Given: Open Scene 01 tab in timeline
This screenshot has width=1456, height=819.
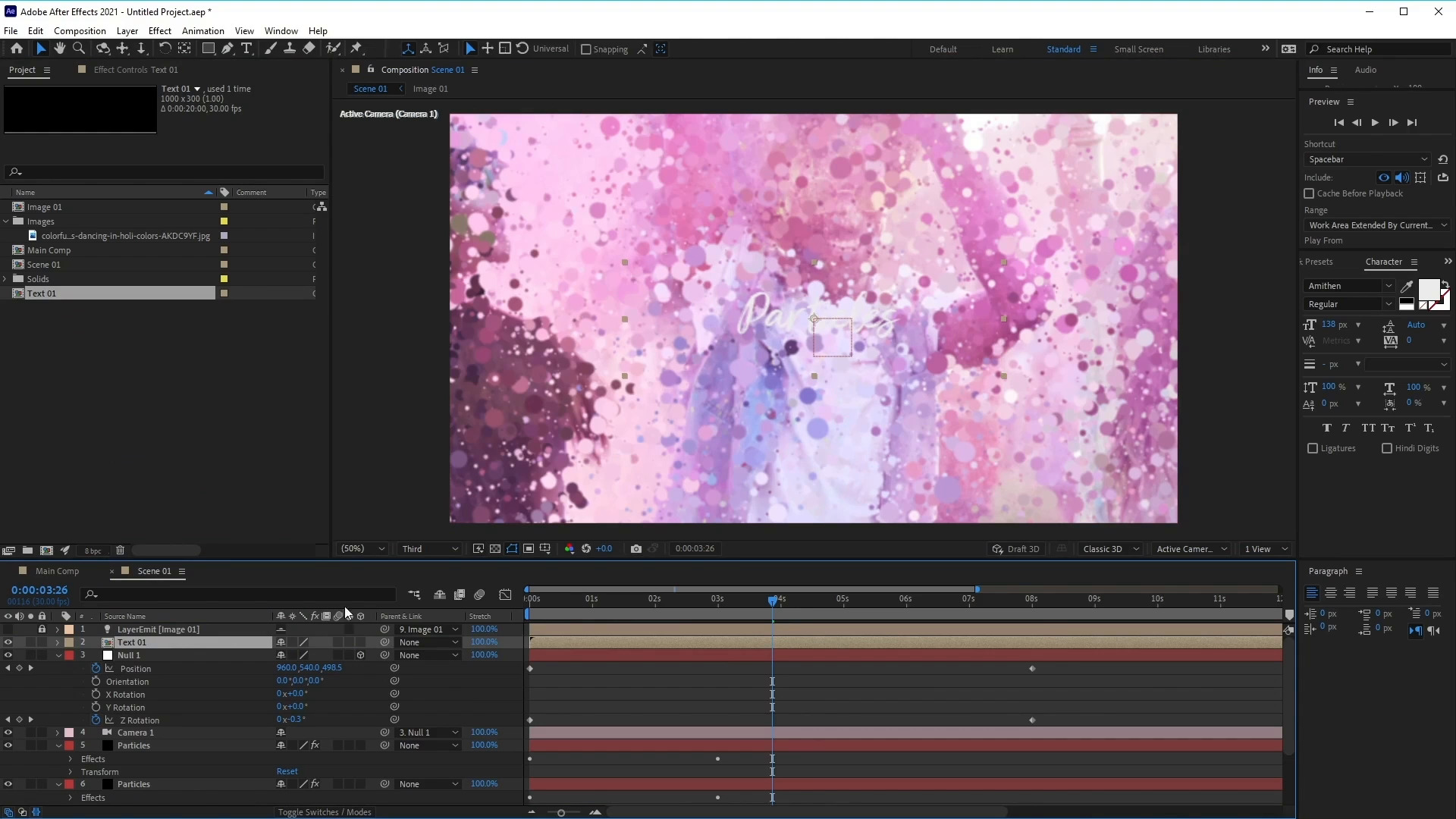Looking at the screenshot, I should pos(153,571).
